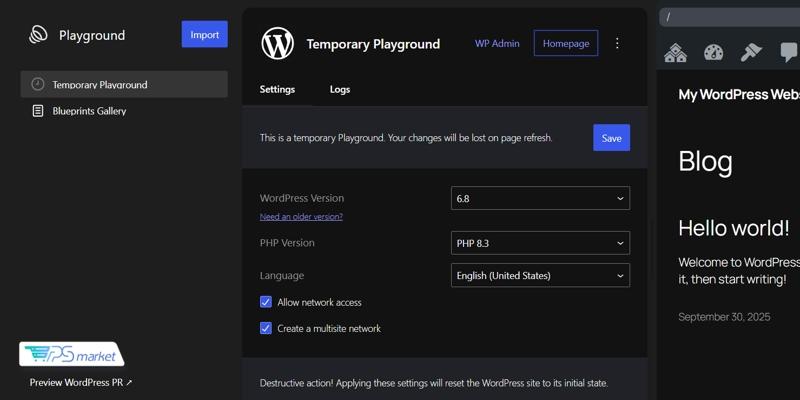Screen dimensions: 800x400
Task: Click the WordPress logo beside Temporary Playground
Action: [x=277, y=44]
